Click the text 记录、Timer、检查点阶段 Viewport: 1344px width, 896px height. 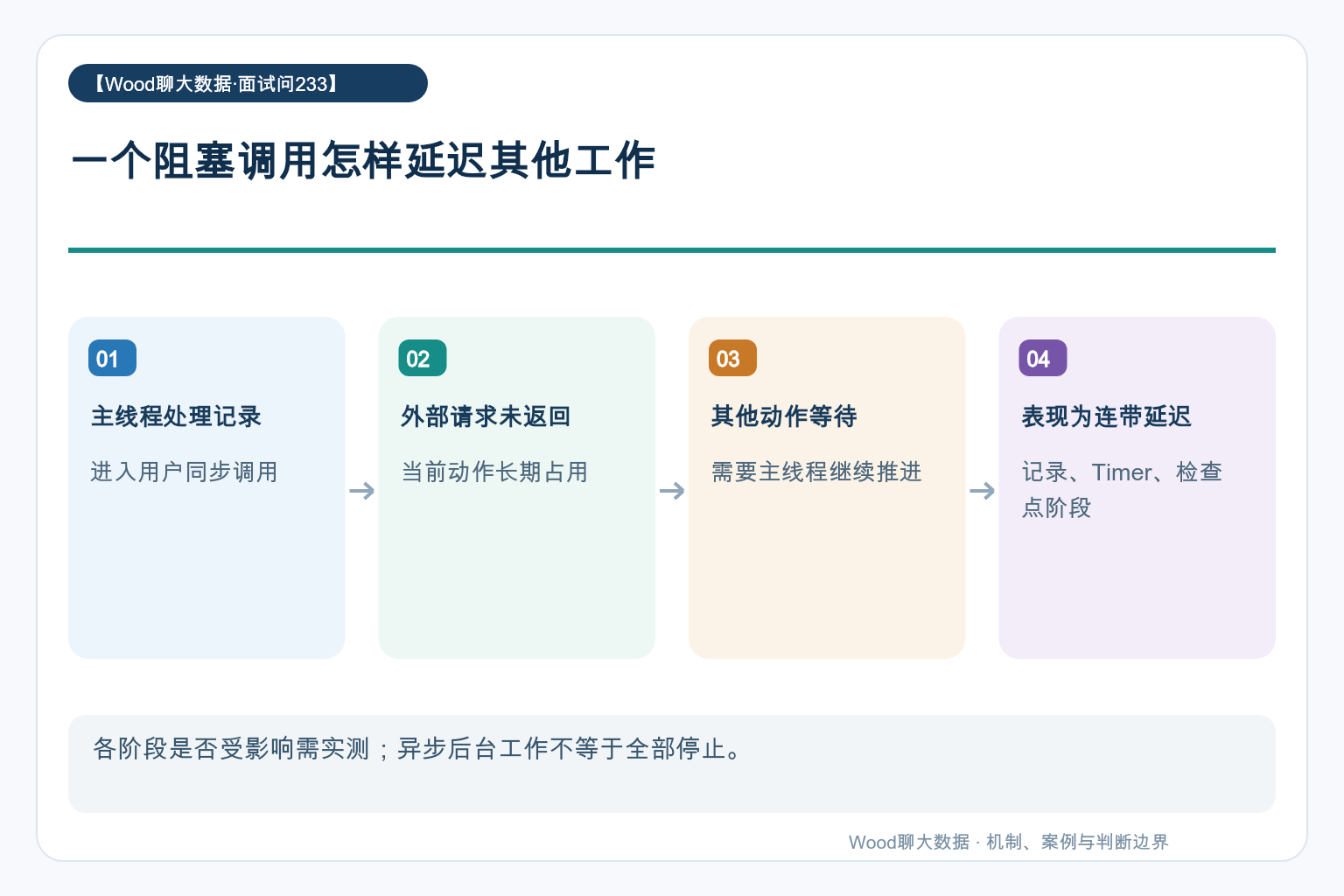[1122, 489]
